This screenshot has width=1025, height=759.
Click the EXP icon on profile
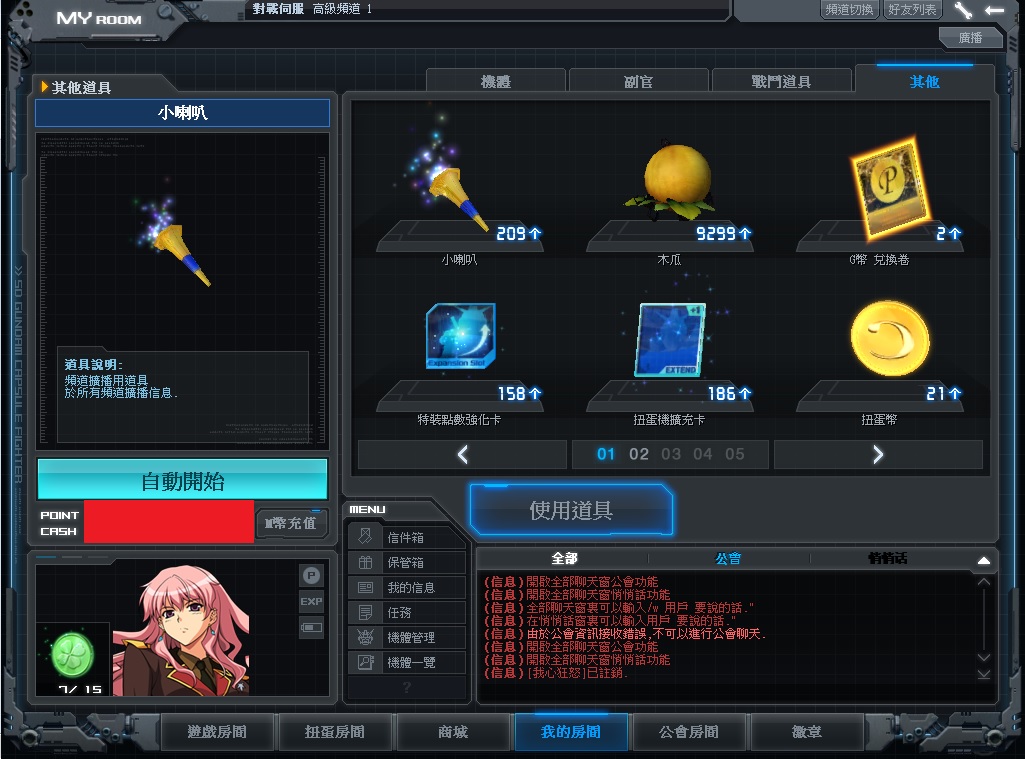point(311,601)
